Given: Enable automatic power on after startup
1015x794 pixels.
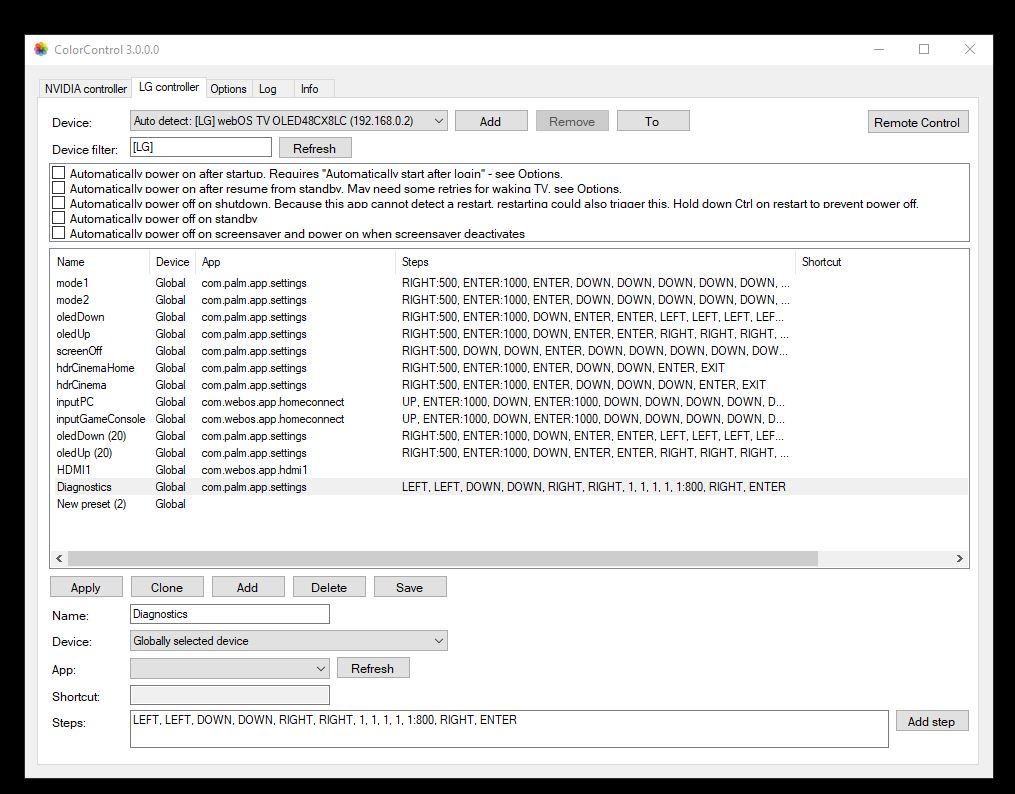Looking at the screenshot, I should [58, 173].
